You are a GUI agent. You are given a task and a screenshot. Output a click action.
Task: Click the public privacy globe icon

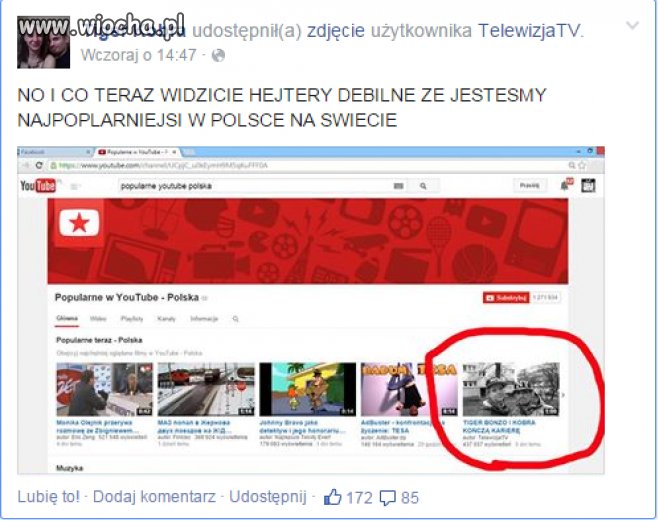[x=218, y=55]
